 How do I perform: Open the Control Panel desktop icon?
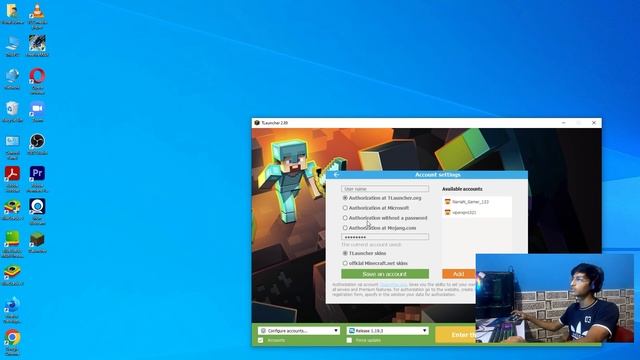click(x=12, y=147)
